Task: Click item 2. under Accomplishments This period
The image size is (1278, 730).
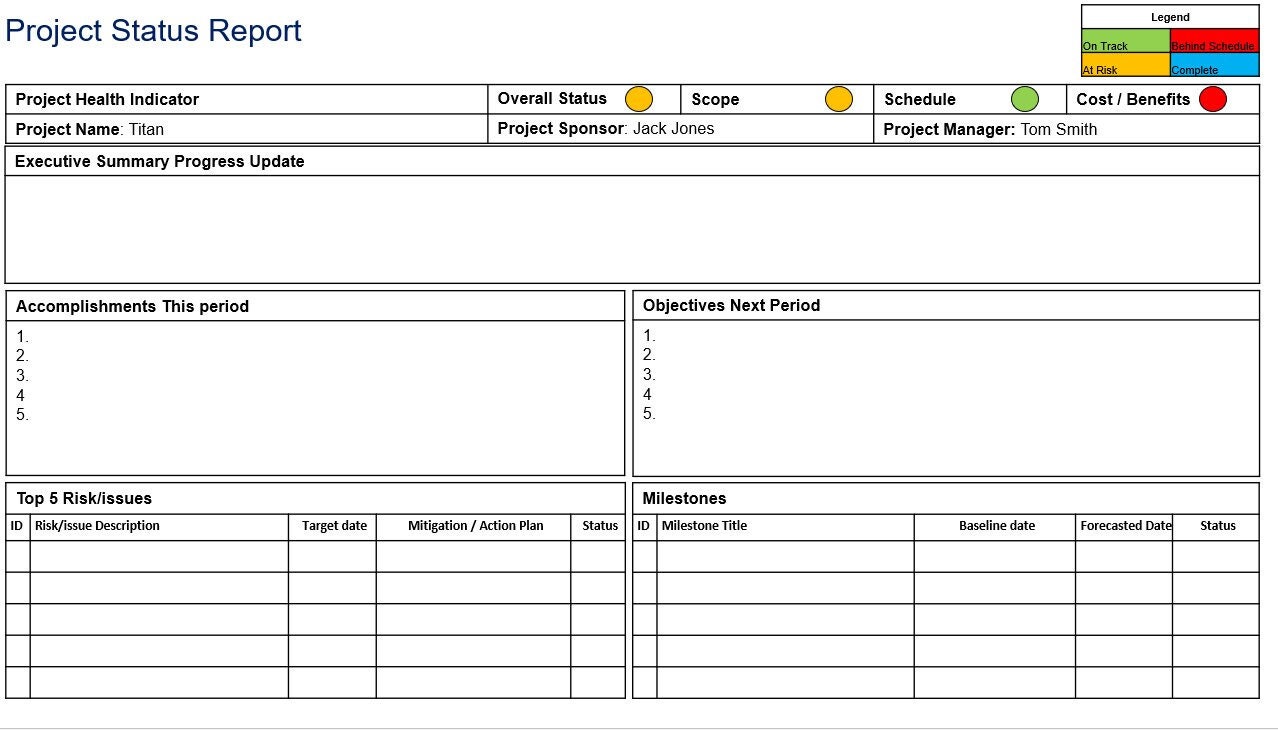Action: (x=22, y=356)
